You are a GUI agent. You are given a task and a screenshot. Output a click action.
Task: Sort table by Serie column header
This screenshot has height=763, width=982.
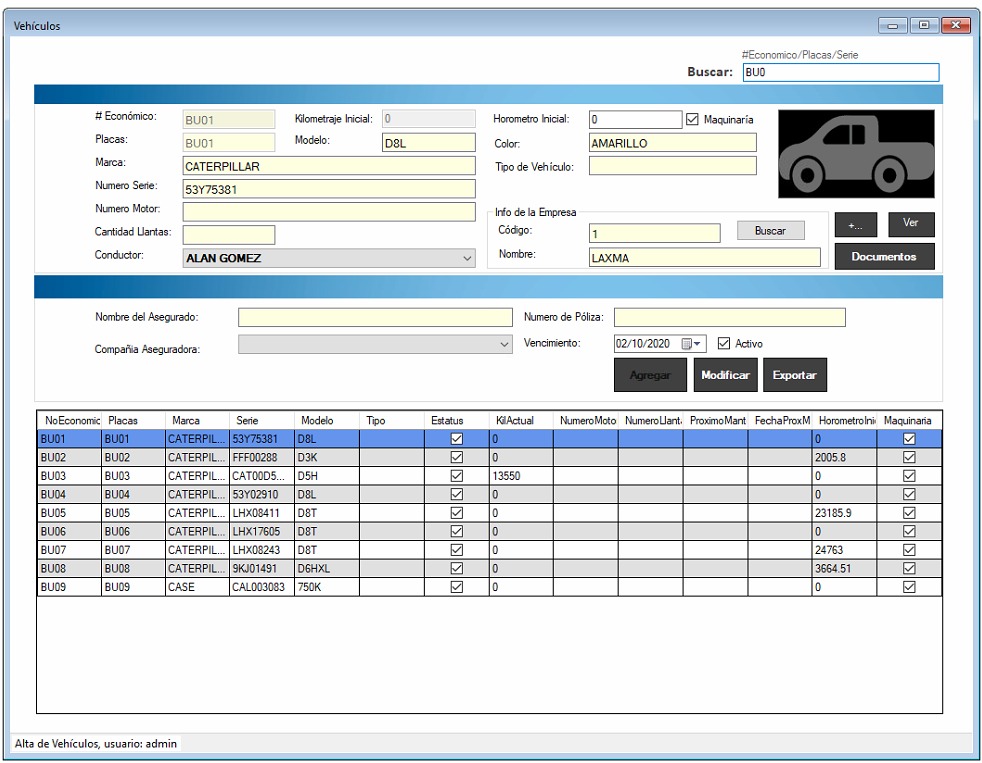click(x=262, y=420)
